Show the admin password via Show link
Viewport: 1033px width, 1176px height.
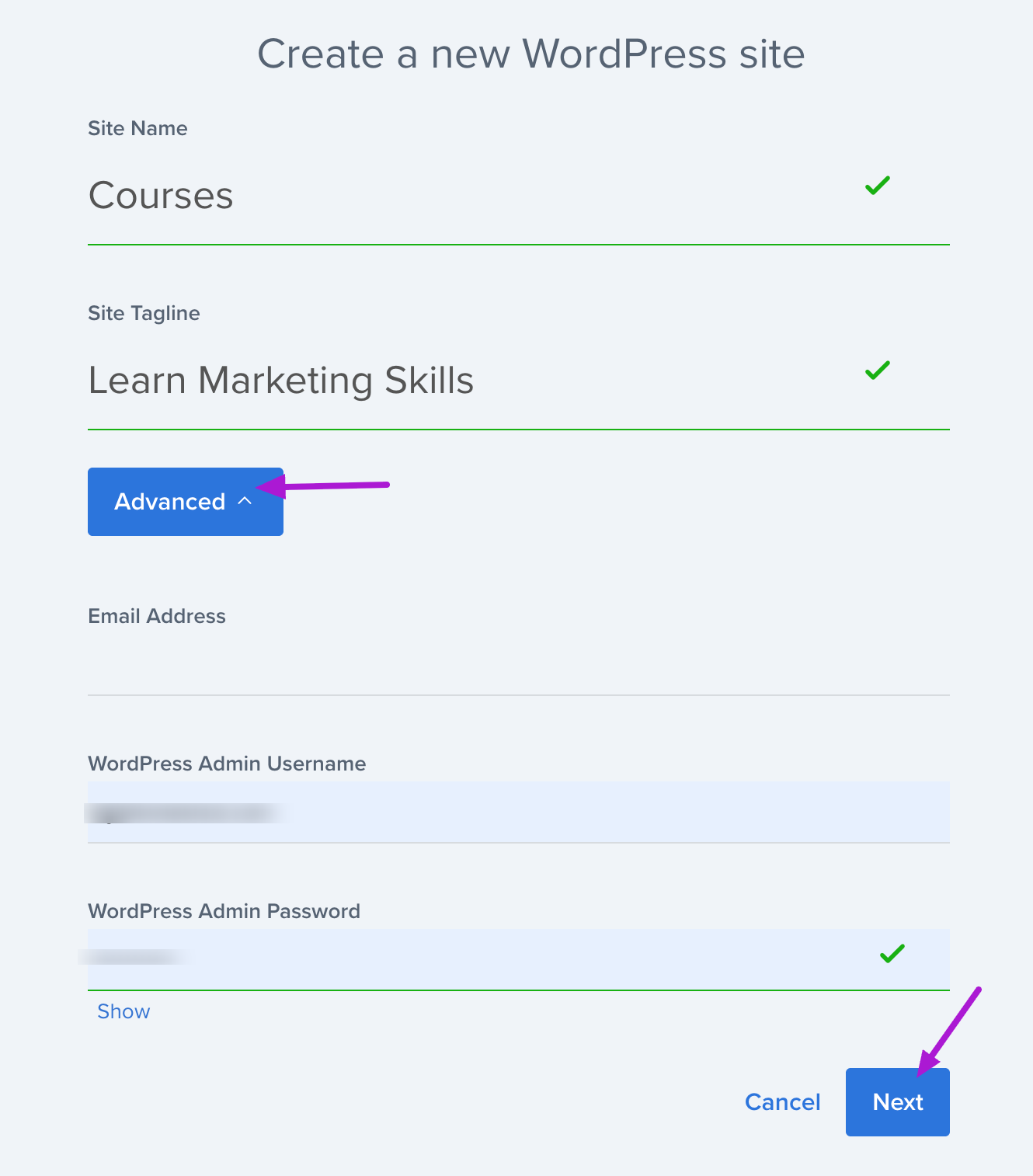point(123,1011)
